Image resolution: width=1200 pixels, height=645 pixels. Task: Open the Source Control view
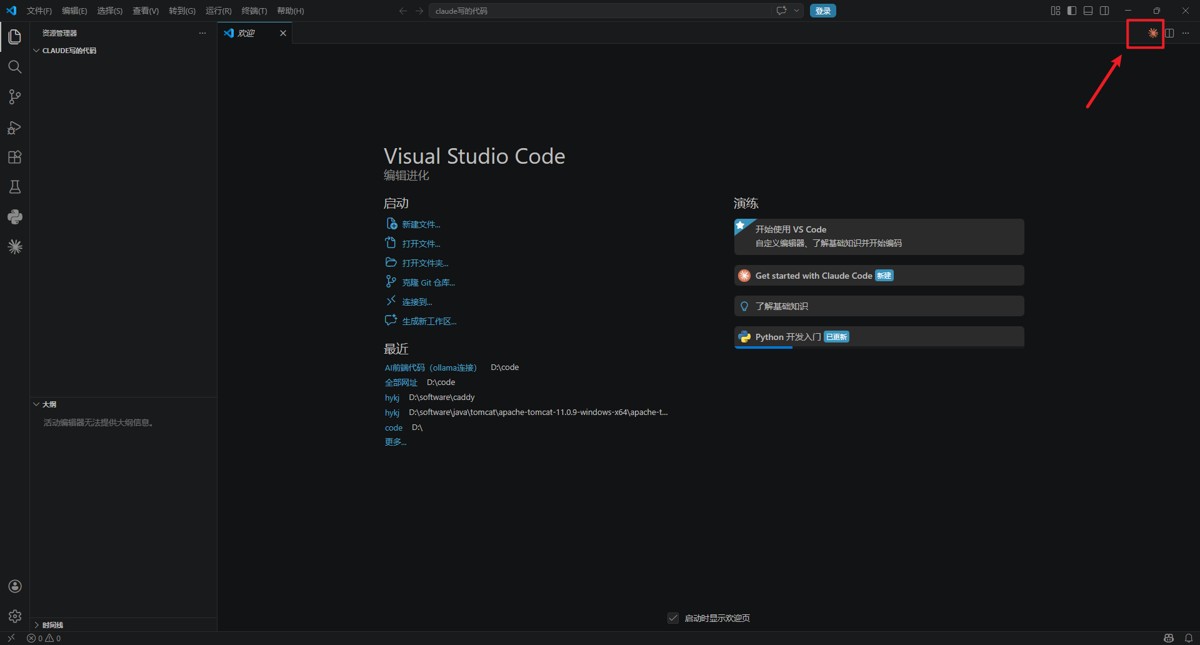15,97
